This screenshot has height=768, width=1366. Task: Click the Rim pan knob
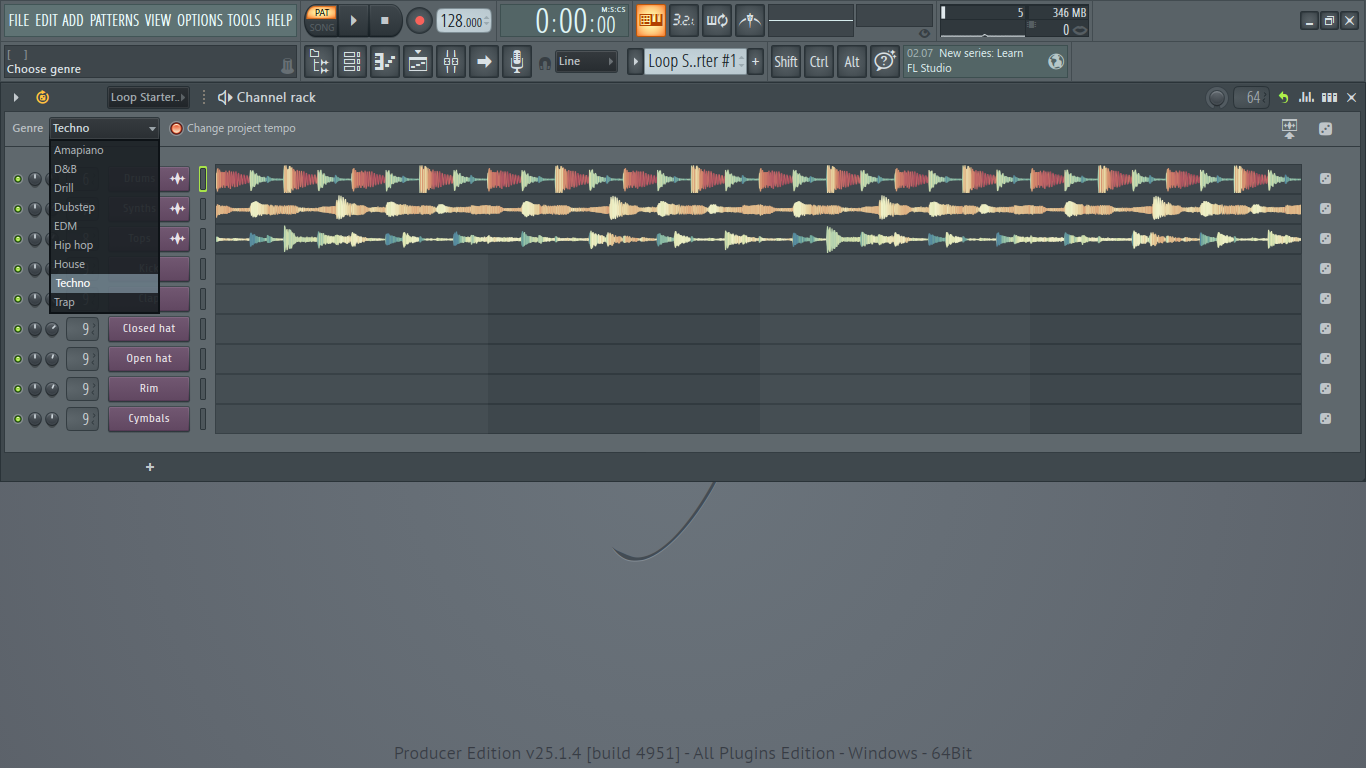35,389
